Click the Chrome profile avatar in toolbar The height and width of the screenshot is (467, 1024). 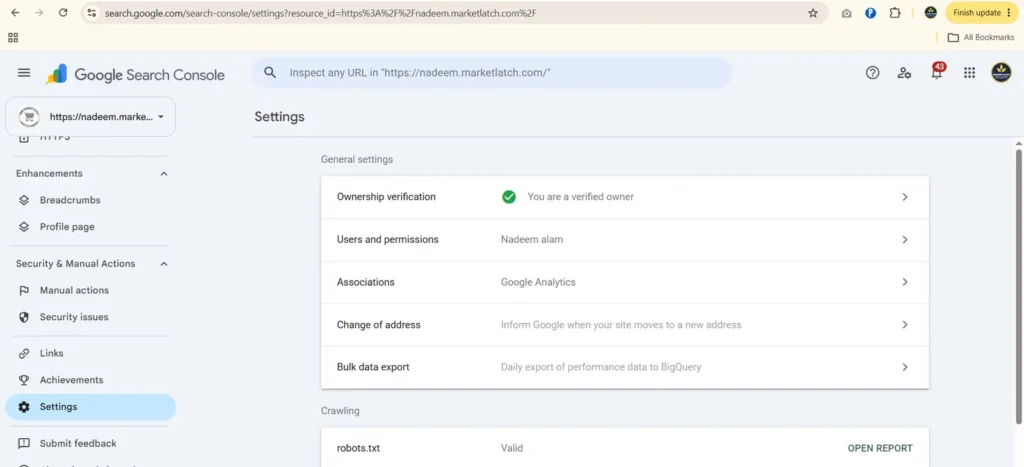931,12
